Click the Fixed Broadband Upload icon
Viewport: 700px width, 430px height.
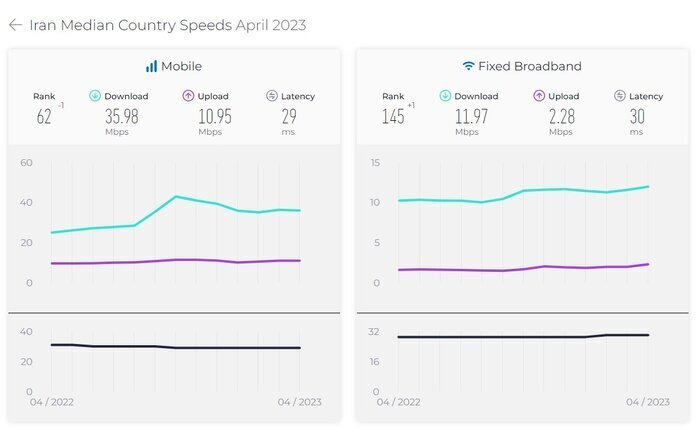pos(539,96)
